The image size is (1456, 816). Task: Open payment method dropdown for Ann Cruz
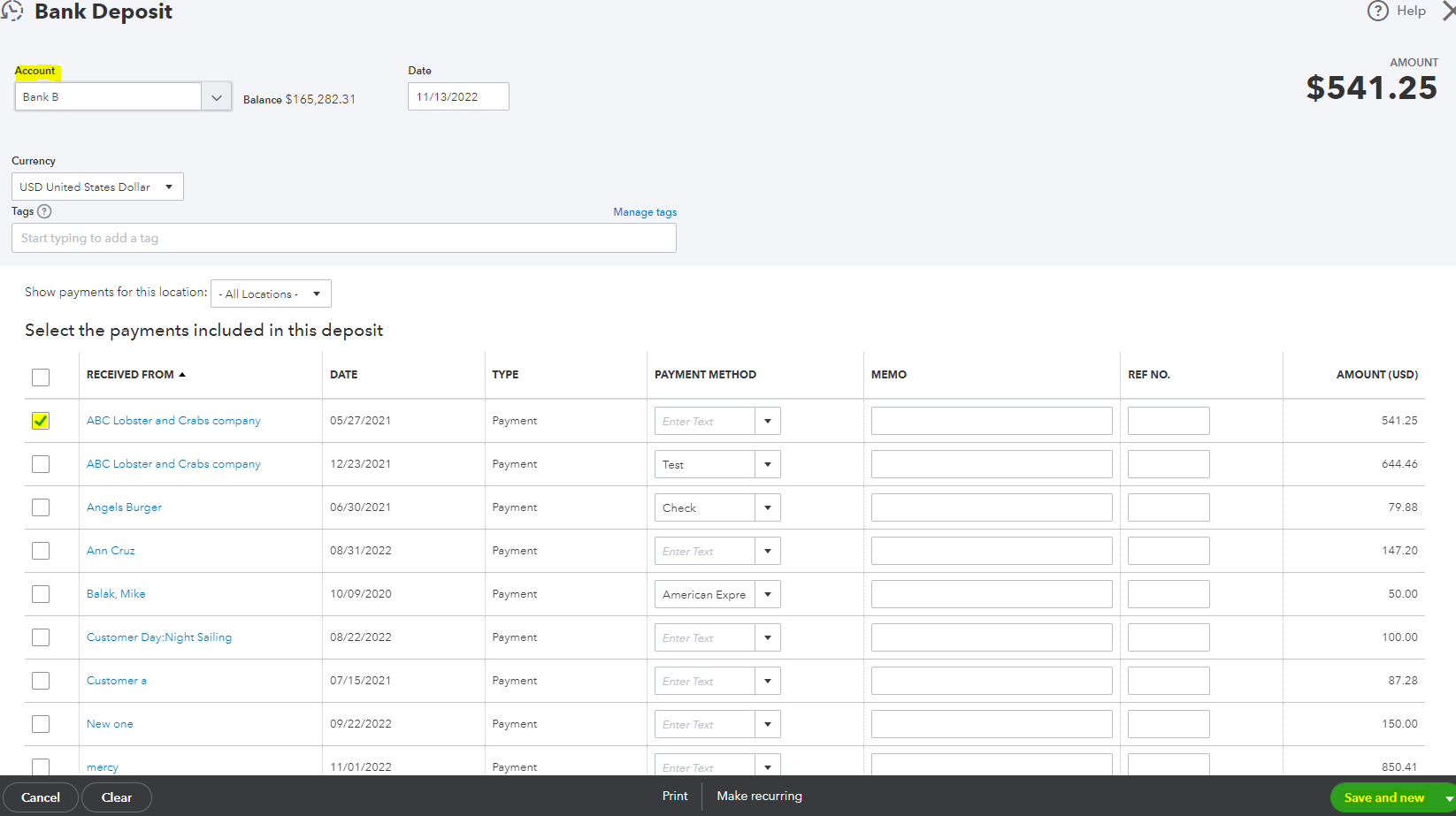coord(768,551)
